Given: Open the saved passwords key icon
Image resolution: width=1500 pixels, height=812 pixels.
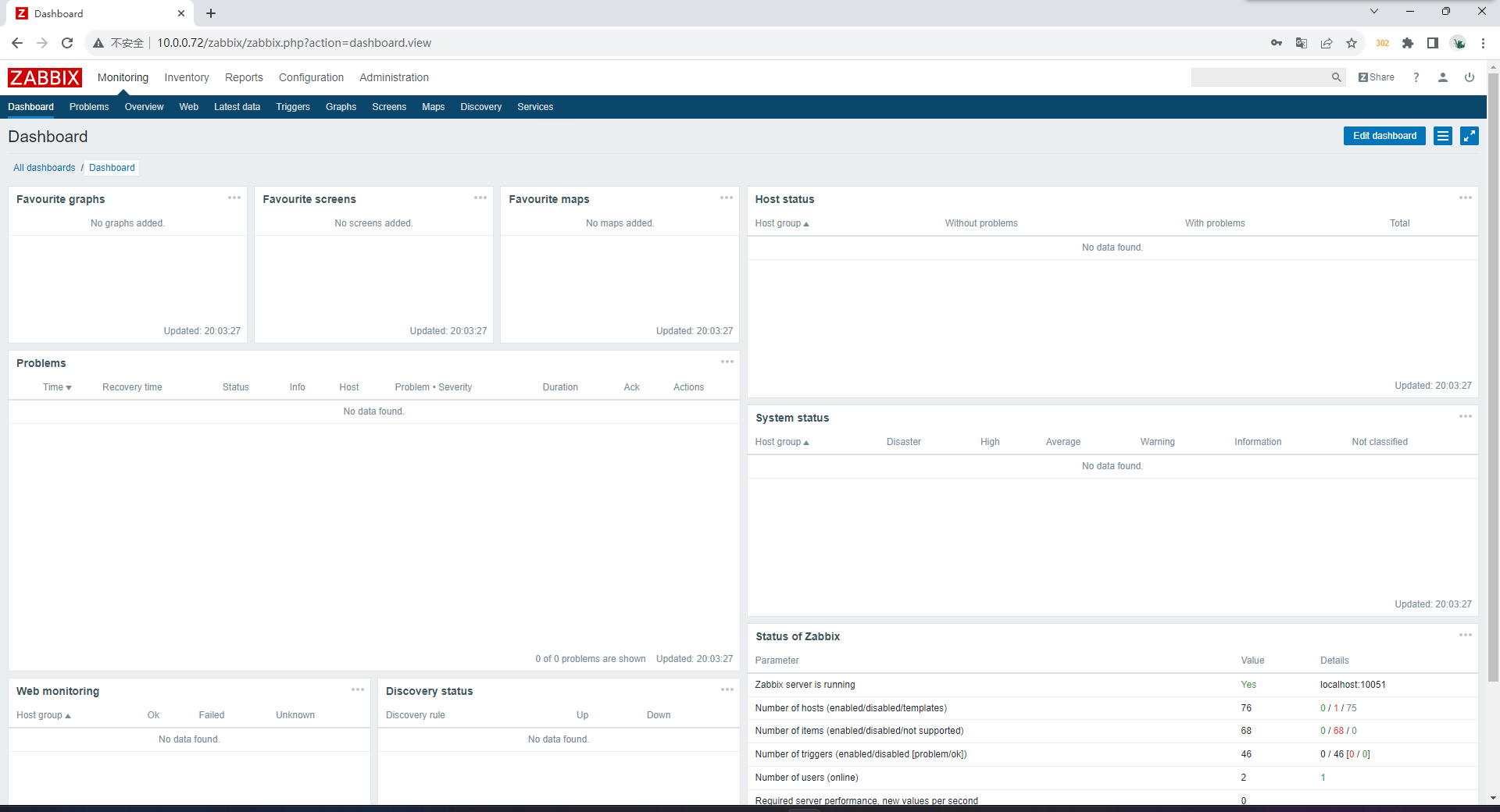Looking at the screenshot, I should (1277, 43).
